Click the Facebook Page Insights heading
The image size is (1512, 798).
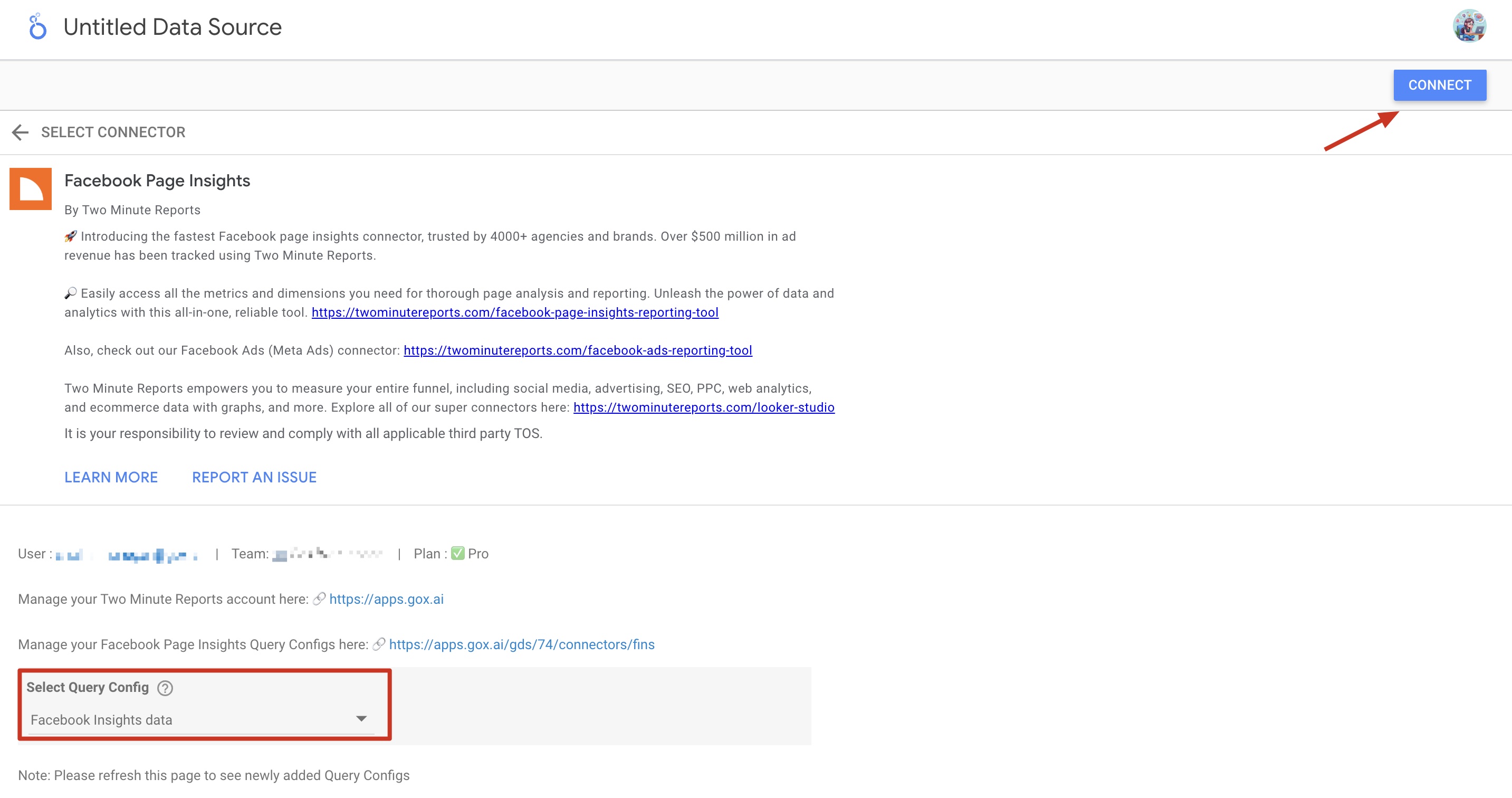point(157,181)
